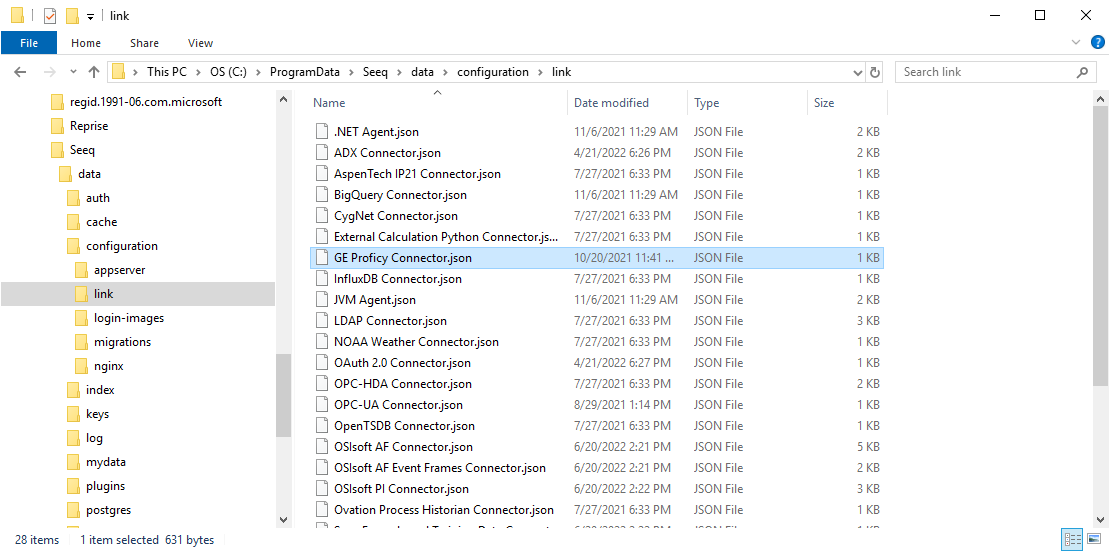Open Customize Quick Access Toolbar dropdown
This screenshot has width=1110, height=552.
coord(91,16)
